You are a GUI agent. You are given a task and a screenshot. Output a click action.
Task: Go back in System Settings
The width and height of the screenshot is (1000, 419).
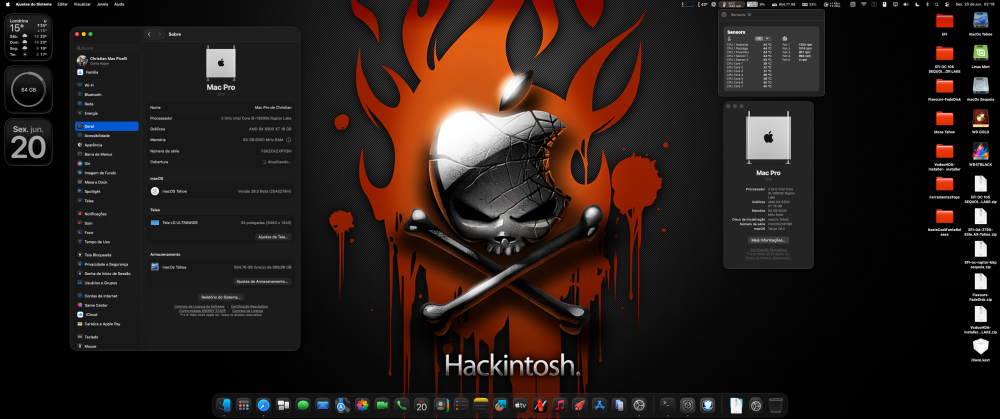[x=149, y=34]
